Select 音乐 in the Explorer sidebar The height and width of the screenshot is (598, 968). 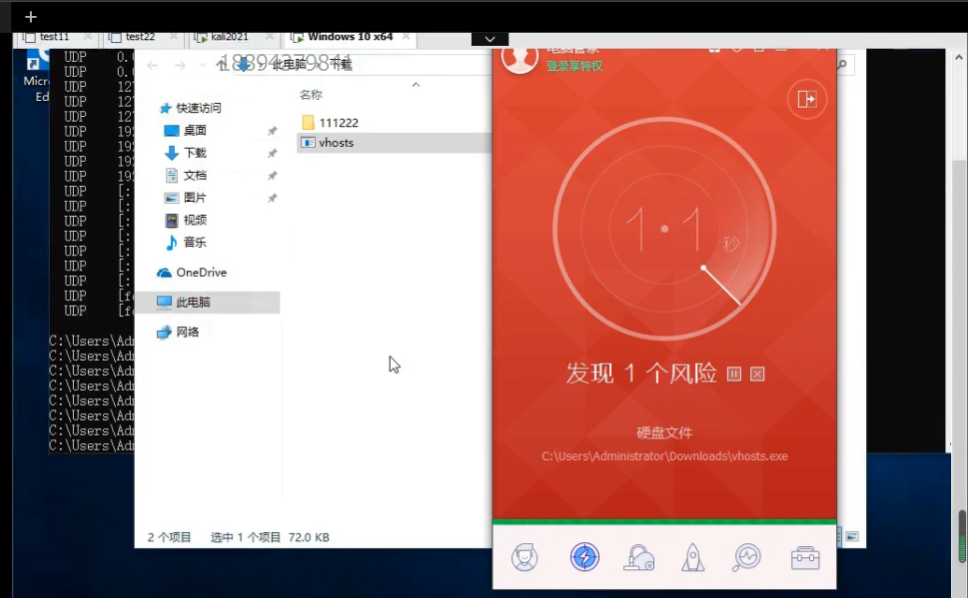point(186,243)
